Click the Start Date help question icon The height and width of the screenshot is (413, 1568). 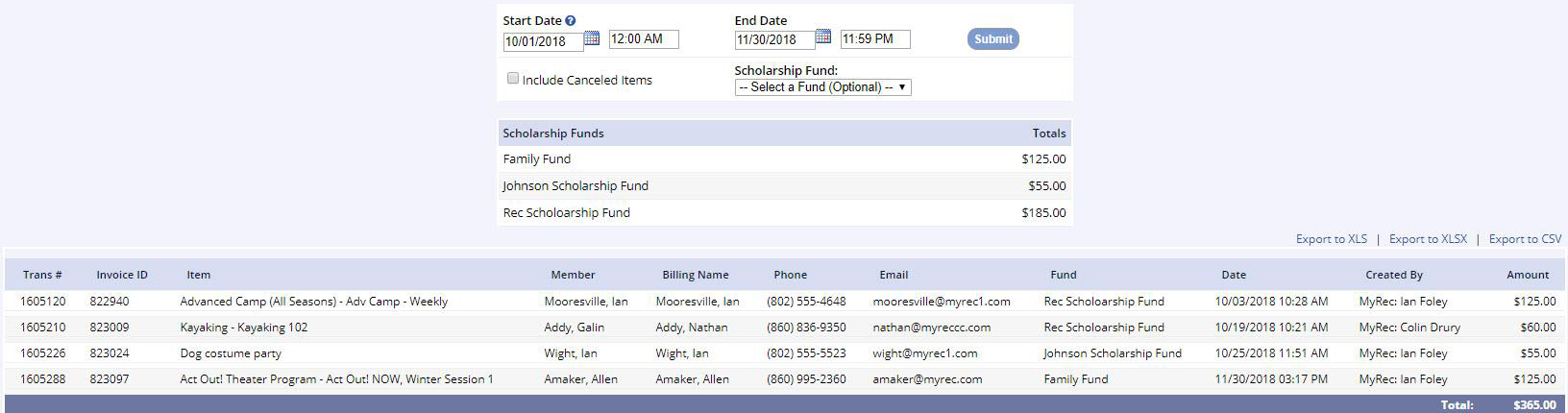pos(571,20)
